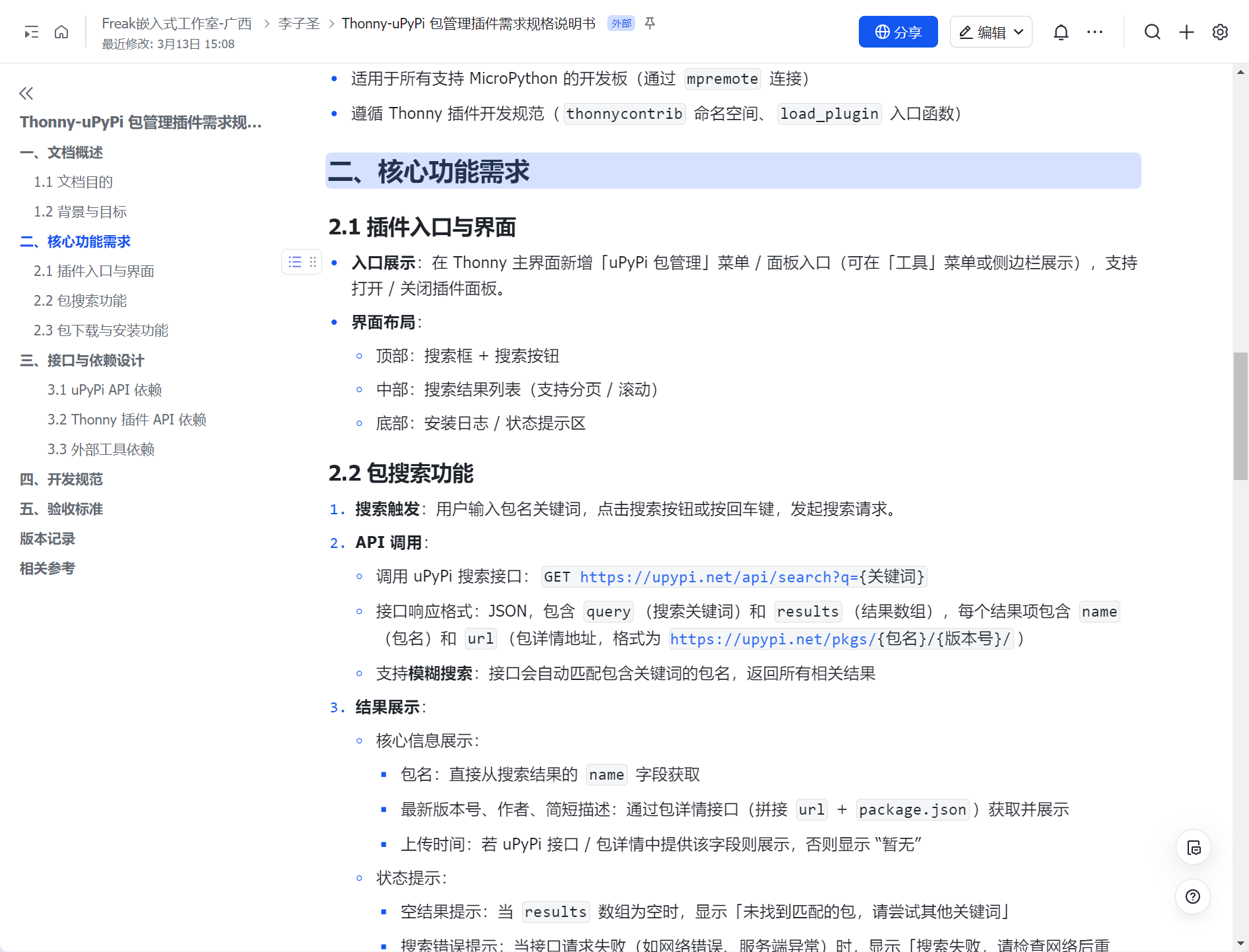This screenshot has width=1249, height=952.
Task: Open the help question mark button
Action: (1193, 897)
